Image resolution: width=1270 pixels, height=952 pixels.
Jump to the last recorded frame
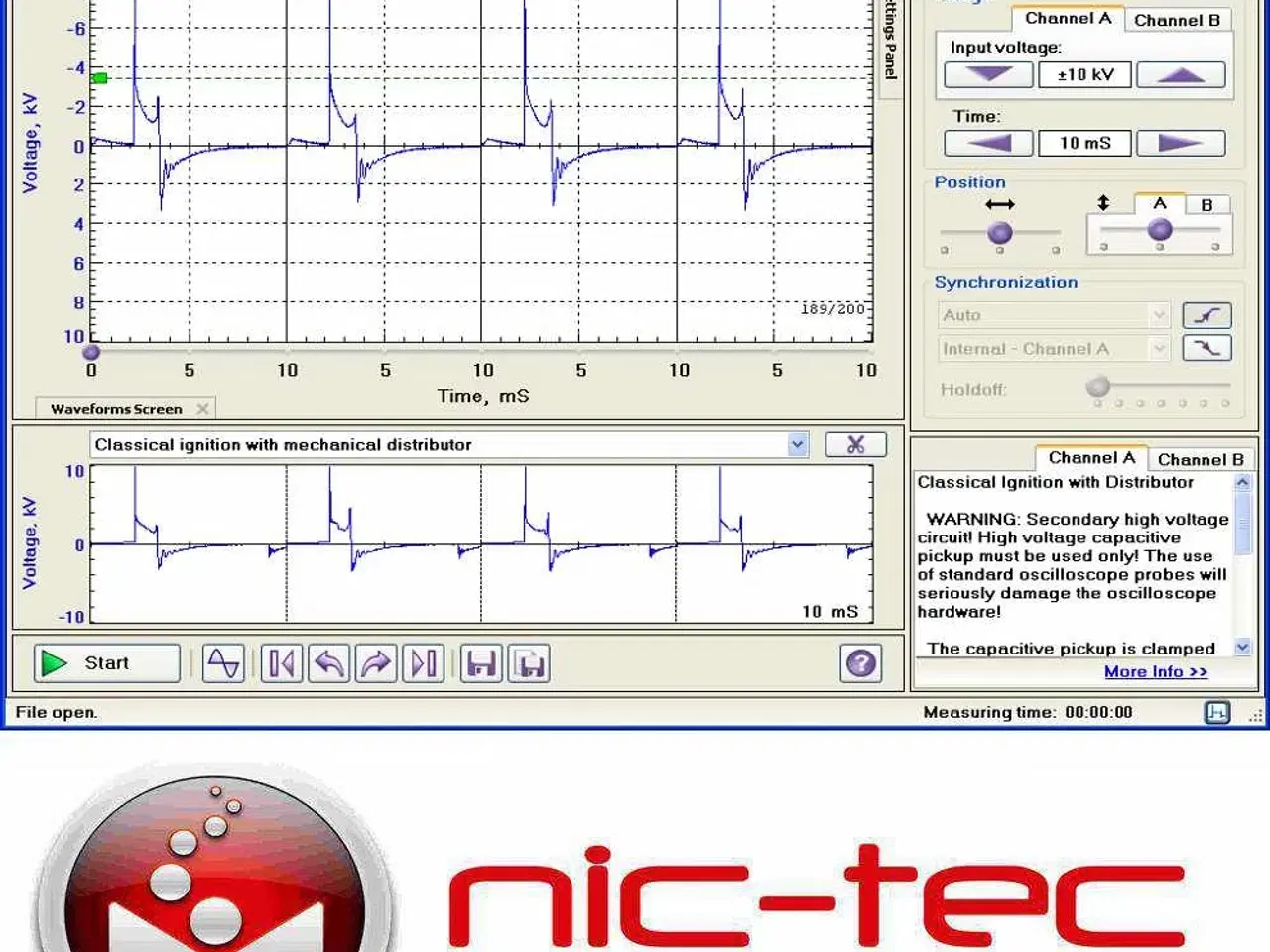[x=424, y=663]
